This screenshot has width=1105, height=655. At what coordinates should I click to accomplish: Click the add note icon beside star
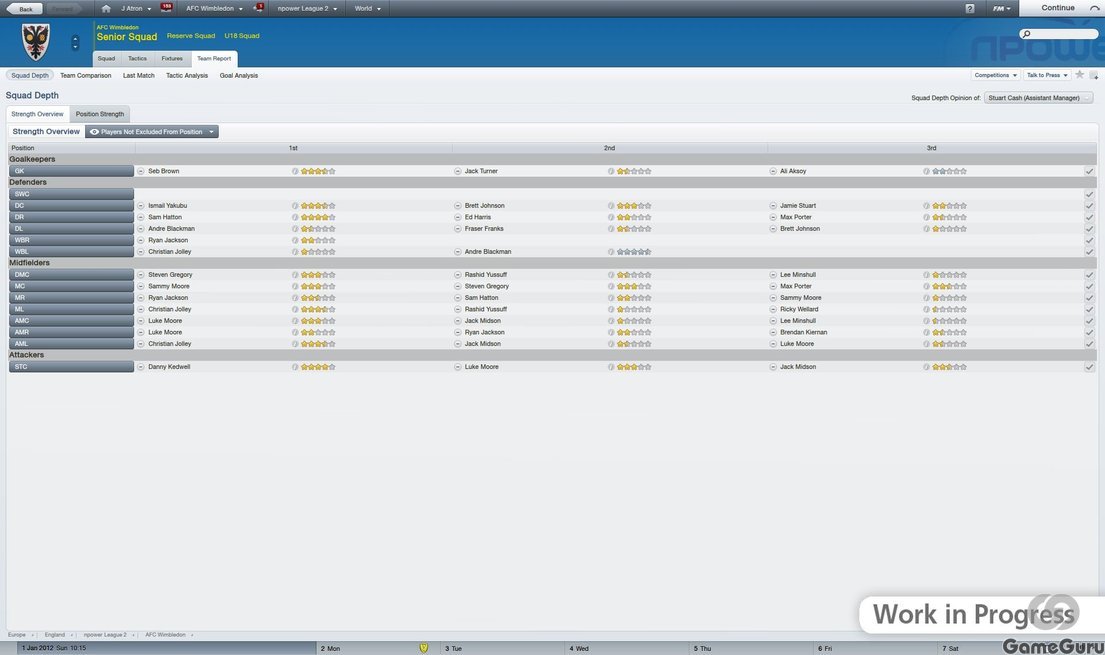pyautogui.click(x=1093, y=75)
